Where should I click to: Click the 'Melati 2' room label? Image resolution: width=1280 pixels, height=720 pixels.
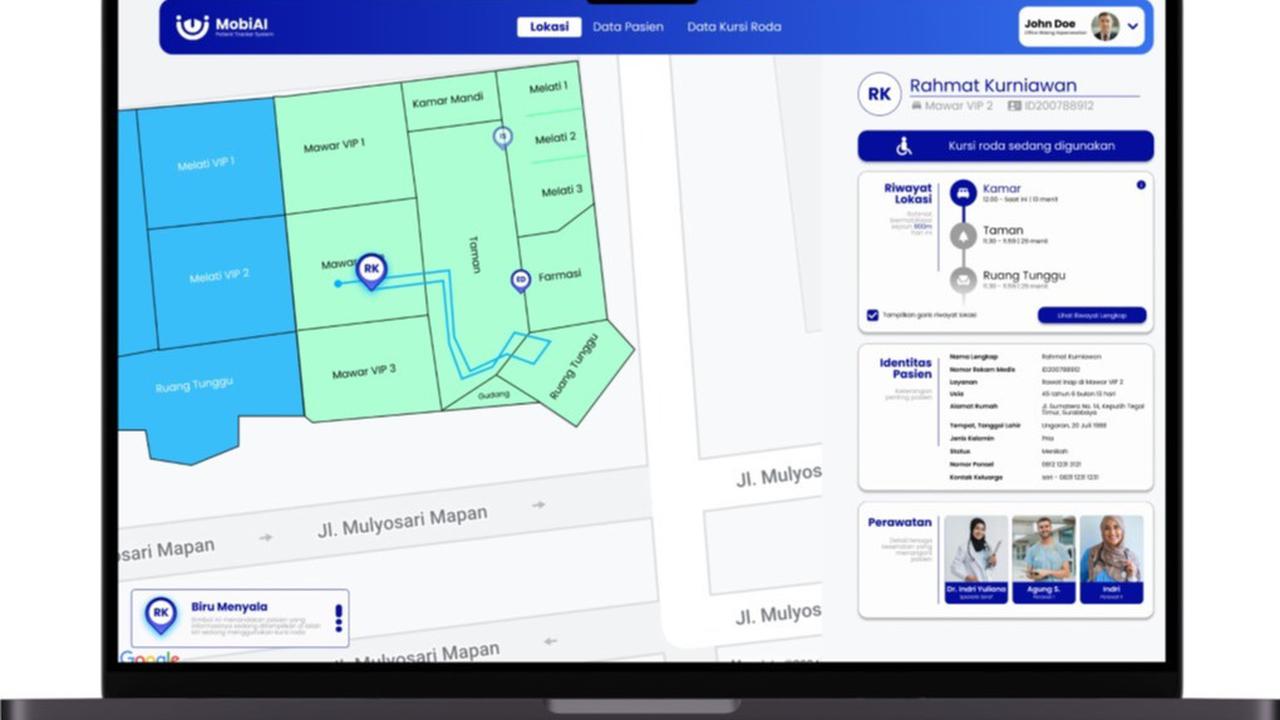(555, 138)
